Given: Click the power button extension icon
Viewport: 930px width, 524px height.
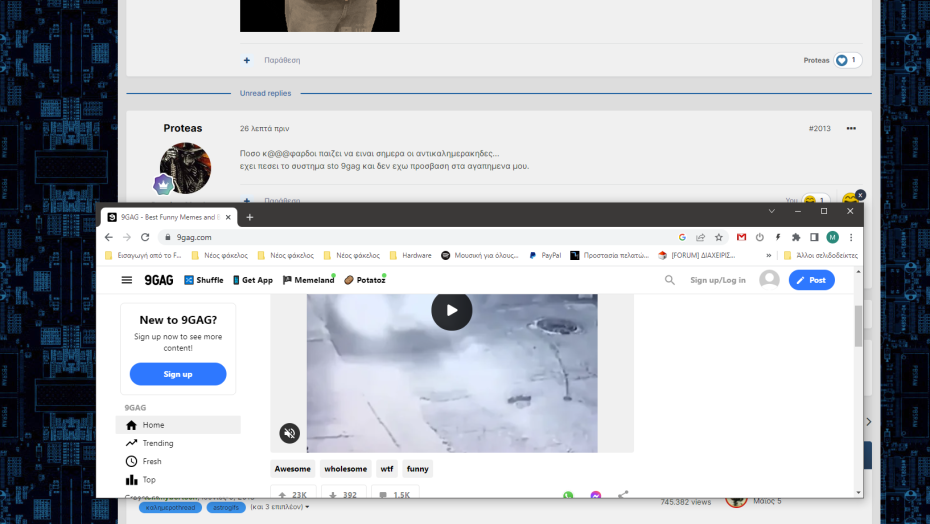Looking at the screenshot, I should pyautogui.click(x=760, y=237).
